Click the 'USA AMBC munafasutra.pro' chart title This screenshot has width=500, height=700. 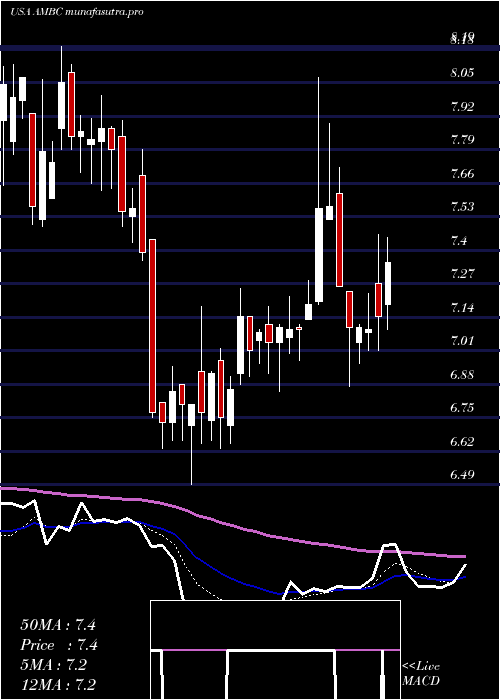coord(77,12)
